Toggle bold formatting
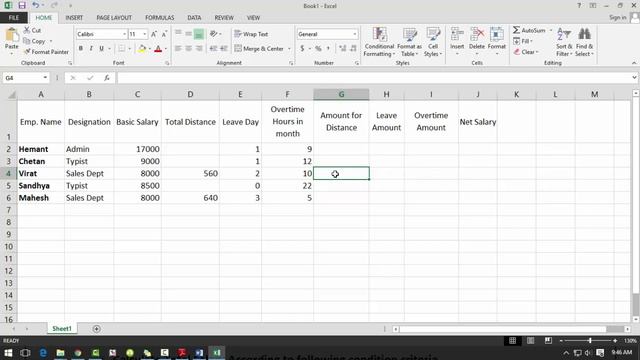This screenshot has height=360, width=640. pyautogui.click(x=81, y=49)
